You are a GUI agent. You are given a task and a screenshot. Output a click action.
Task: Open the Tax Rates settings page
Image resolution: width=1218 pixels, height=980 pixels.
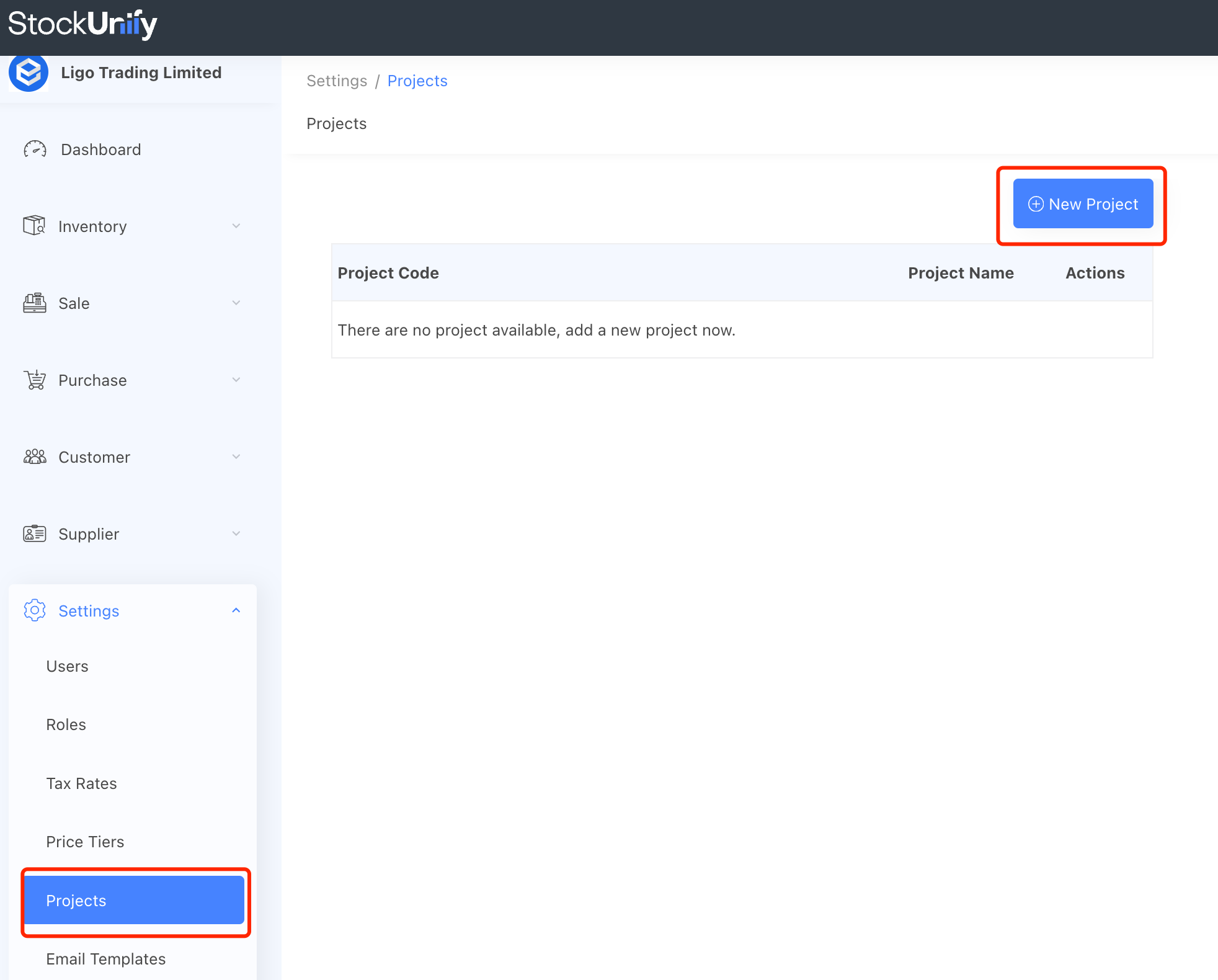pos(81,783)
